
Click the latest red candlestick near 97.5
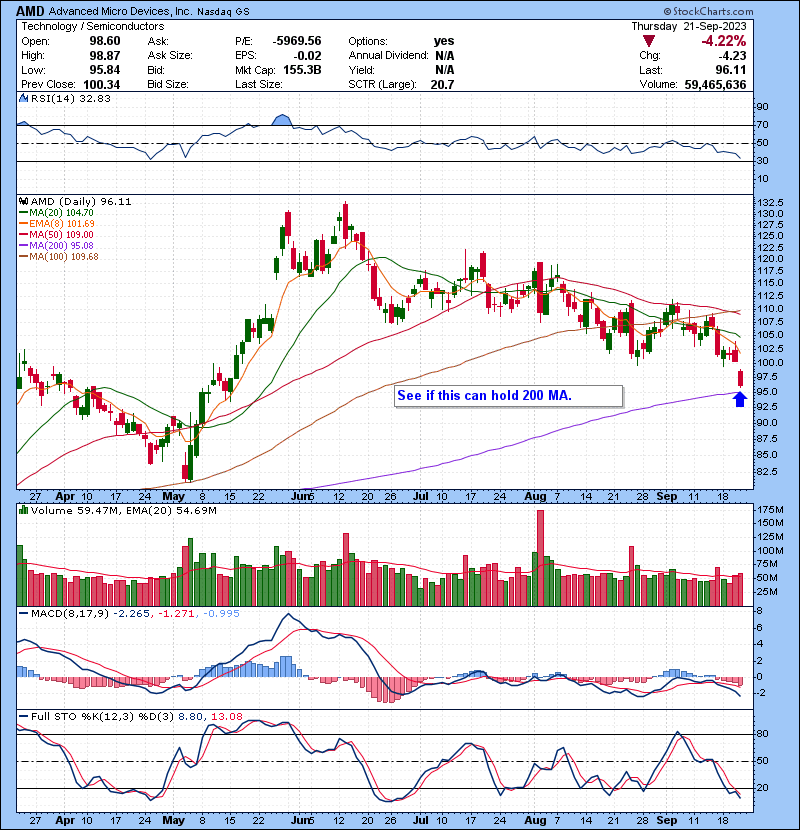[741, 378]
